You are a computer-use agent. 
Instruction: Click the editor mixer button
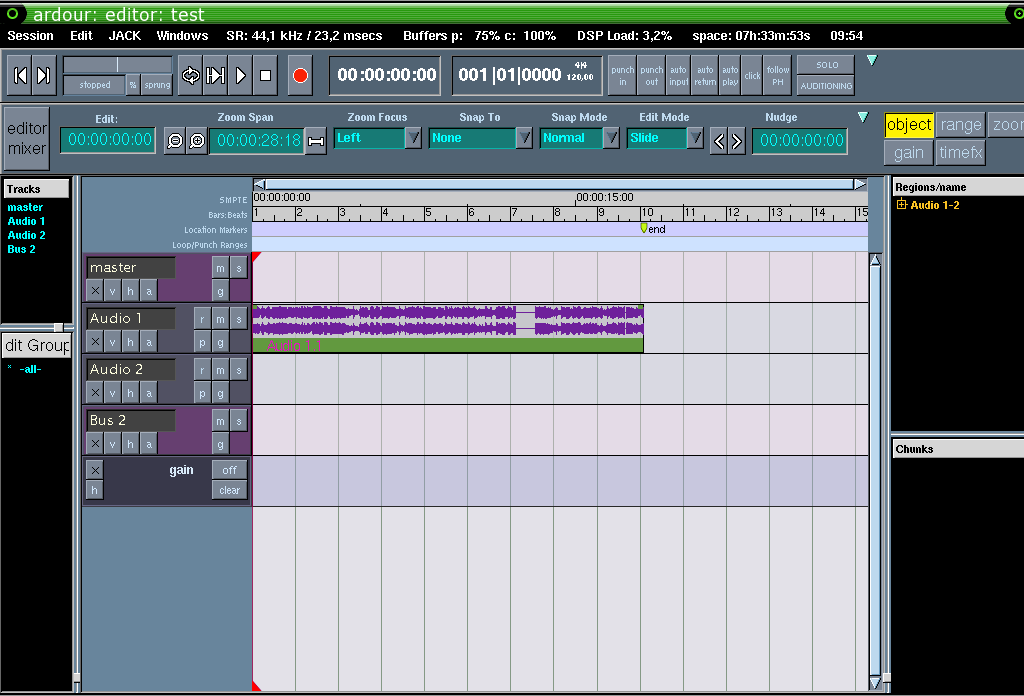click(27, 138)
